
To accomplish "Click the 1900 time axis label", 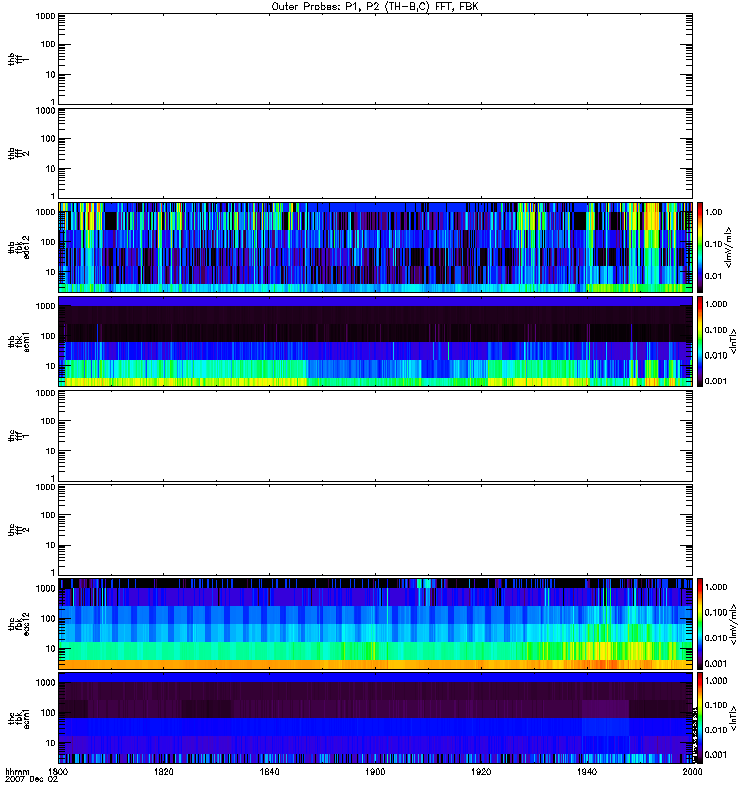I will pyautogui.click(x=375, y=773).
